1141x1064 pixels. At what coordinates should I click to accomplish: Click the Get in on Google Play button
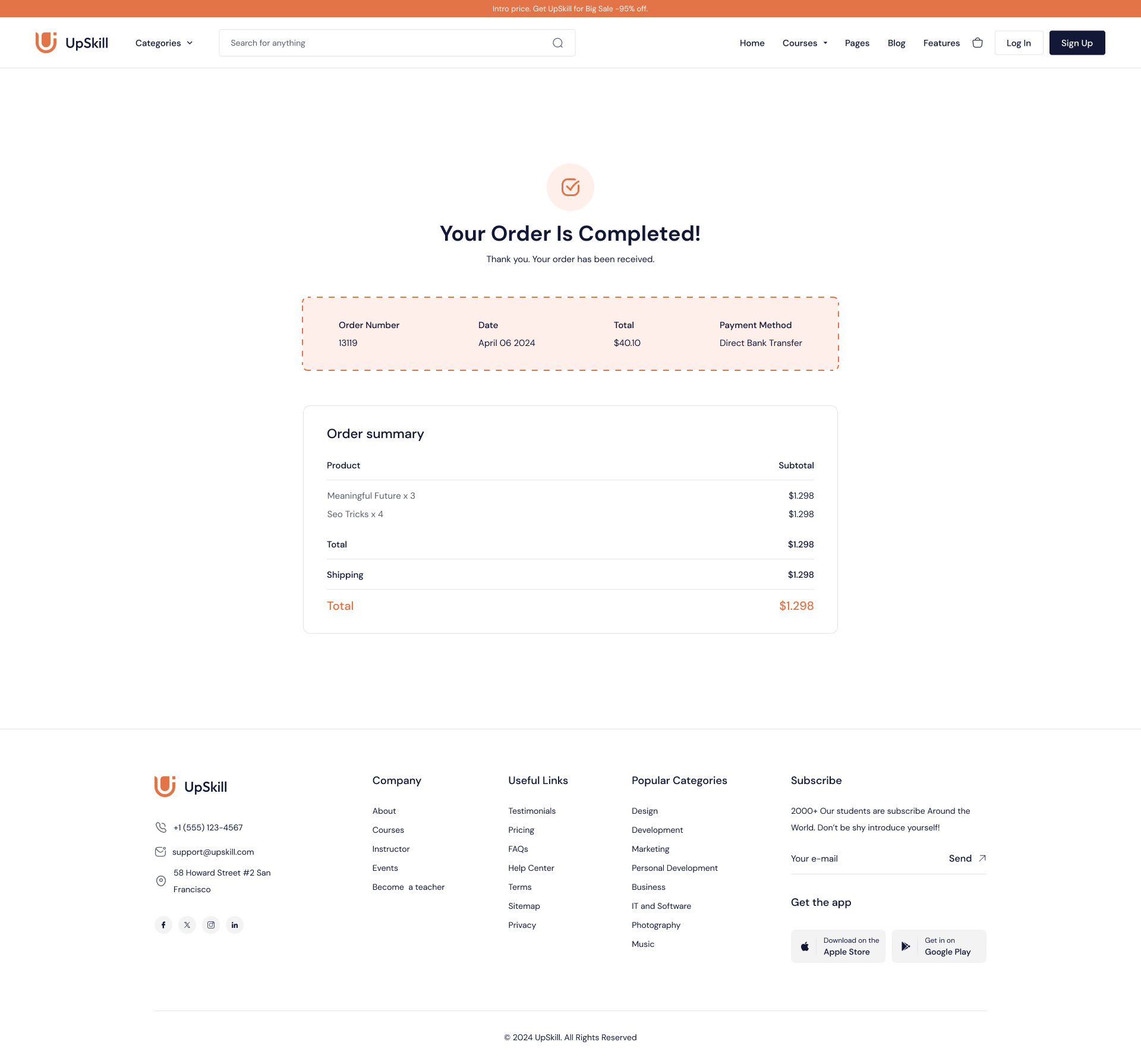938,946
